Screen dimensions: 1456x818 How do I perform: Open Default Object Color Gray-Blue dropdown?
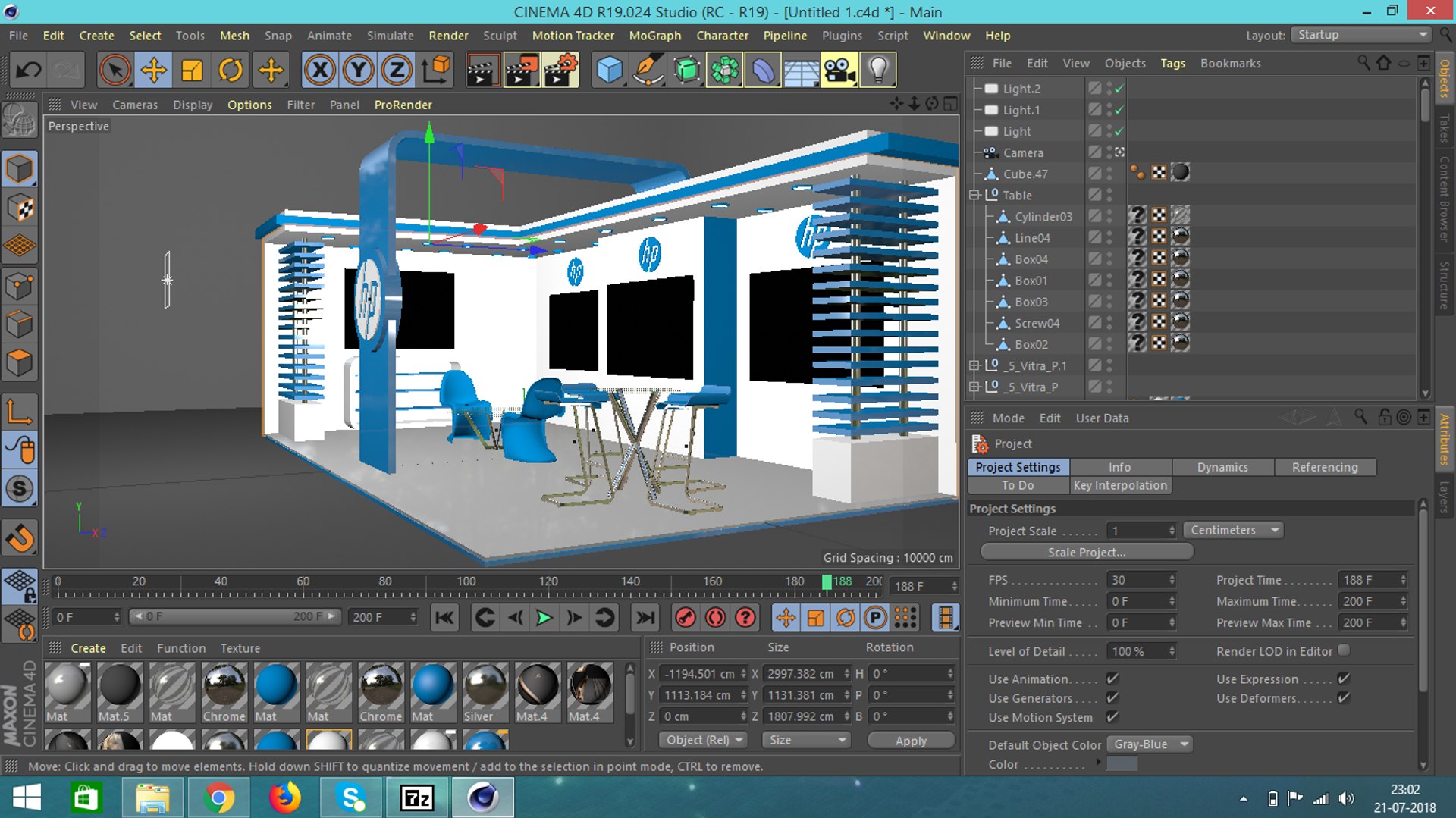click(x=1150, y=744)
